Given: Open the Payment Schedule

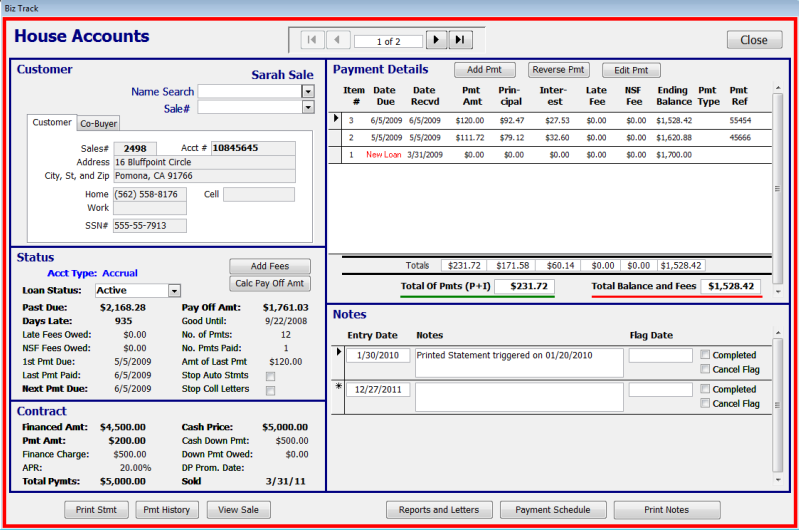Looking at the screenshot, I should 553,510.
